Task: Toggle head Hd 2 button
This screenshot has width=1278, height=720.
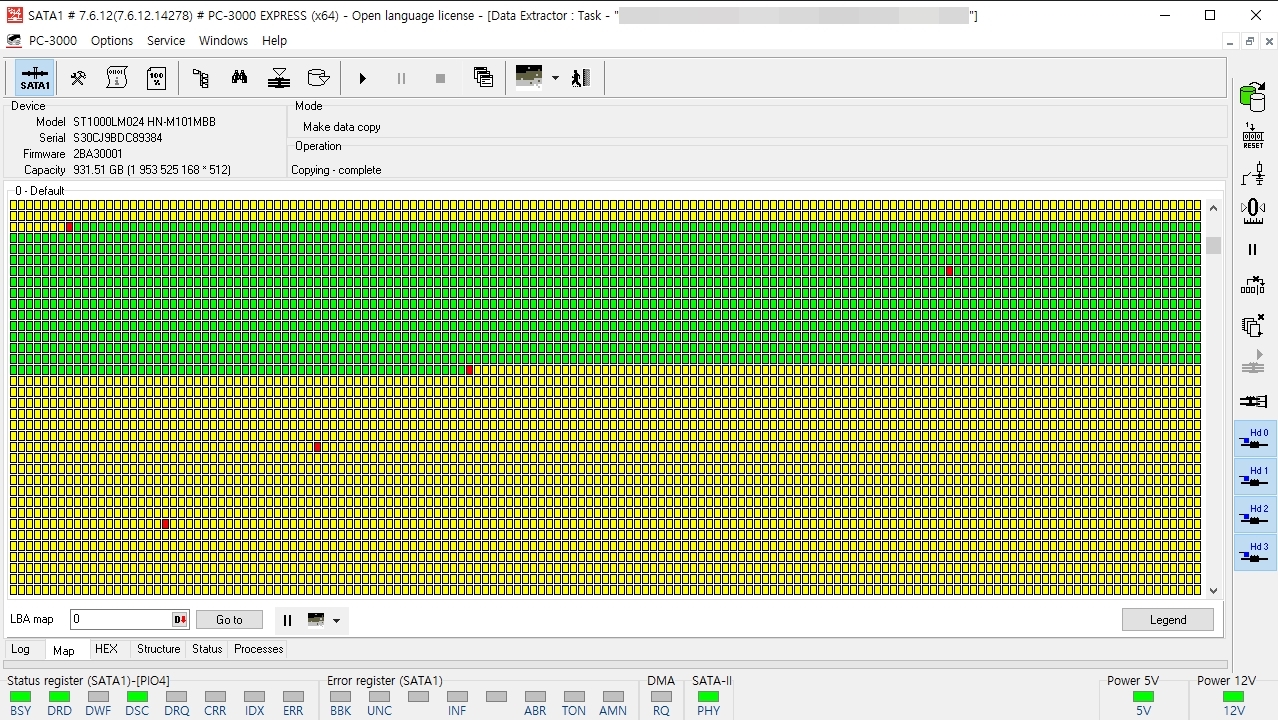Action: (1254, 515)
